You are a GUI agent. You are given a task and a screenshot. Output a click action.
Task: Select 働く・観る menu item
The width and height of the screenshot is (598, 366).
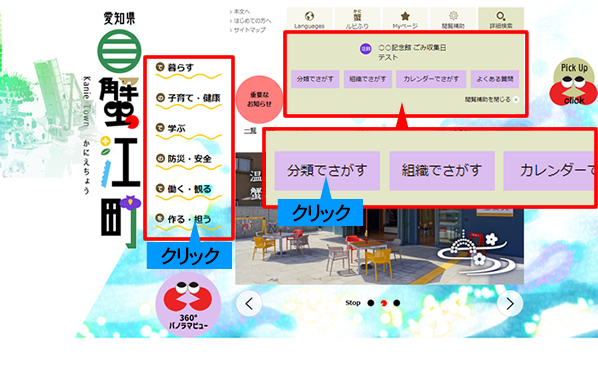click(188, 191)
